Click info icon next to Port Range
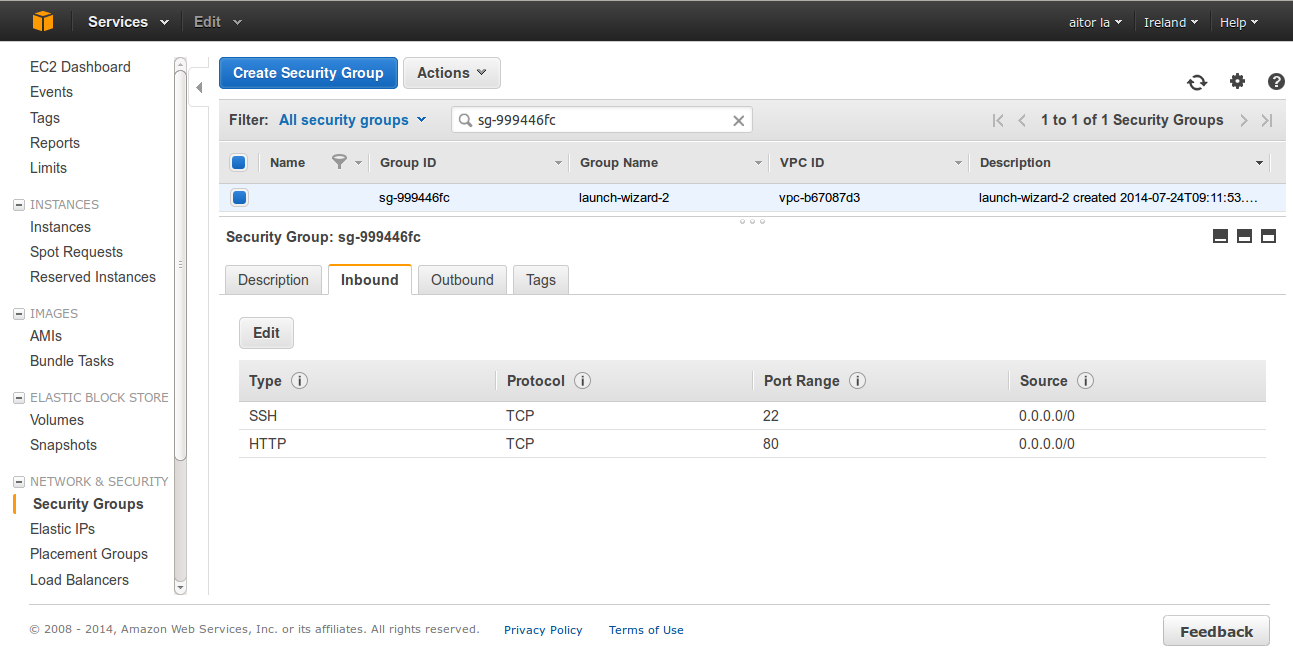This screenshot has height=648, width=1293. [x=857, y=381]
